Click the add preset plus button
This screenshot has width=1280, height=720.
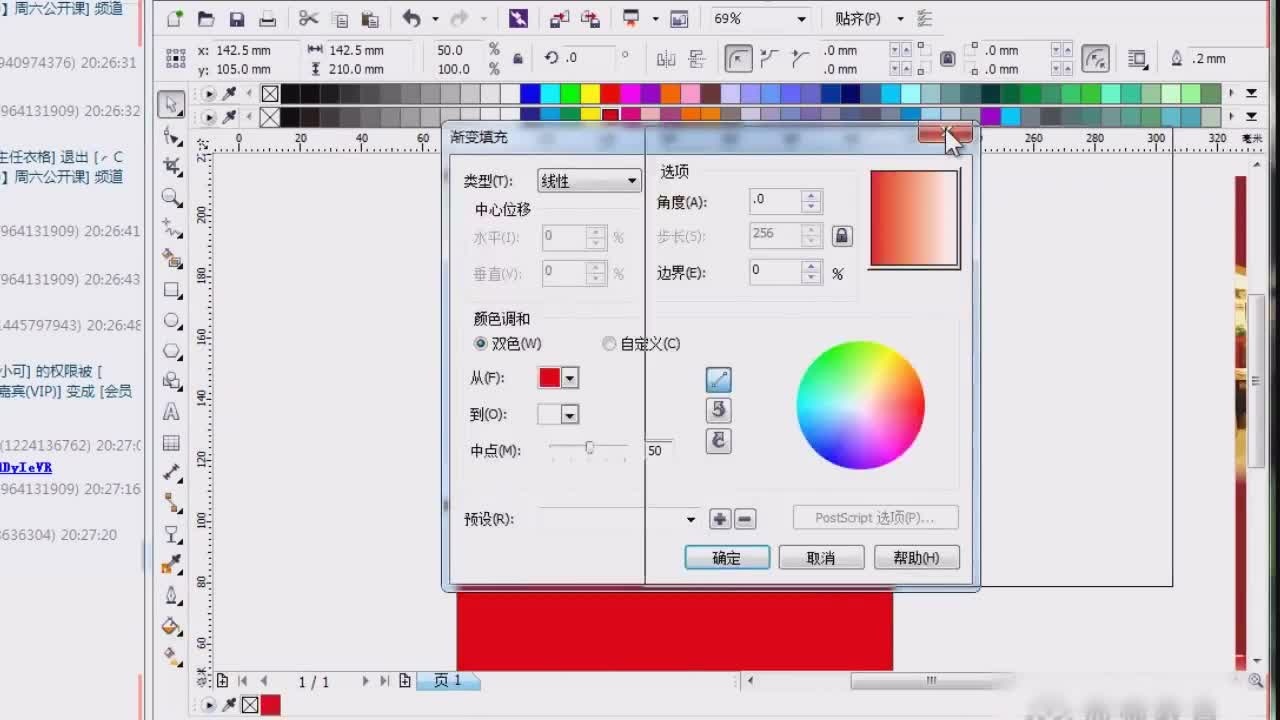(719, 519)
